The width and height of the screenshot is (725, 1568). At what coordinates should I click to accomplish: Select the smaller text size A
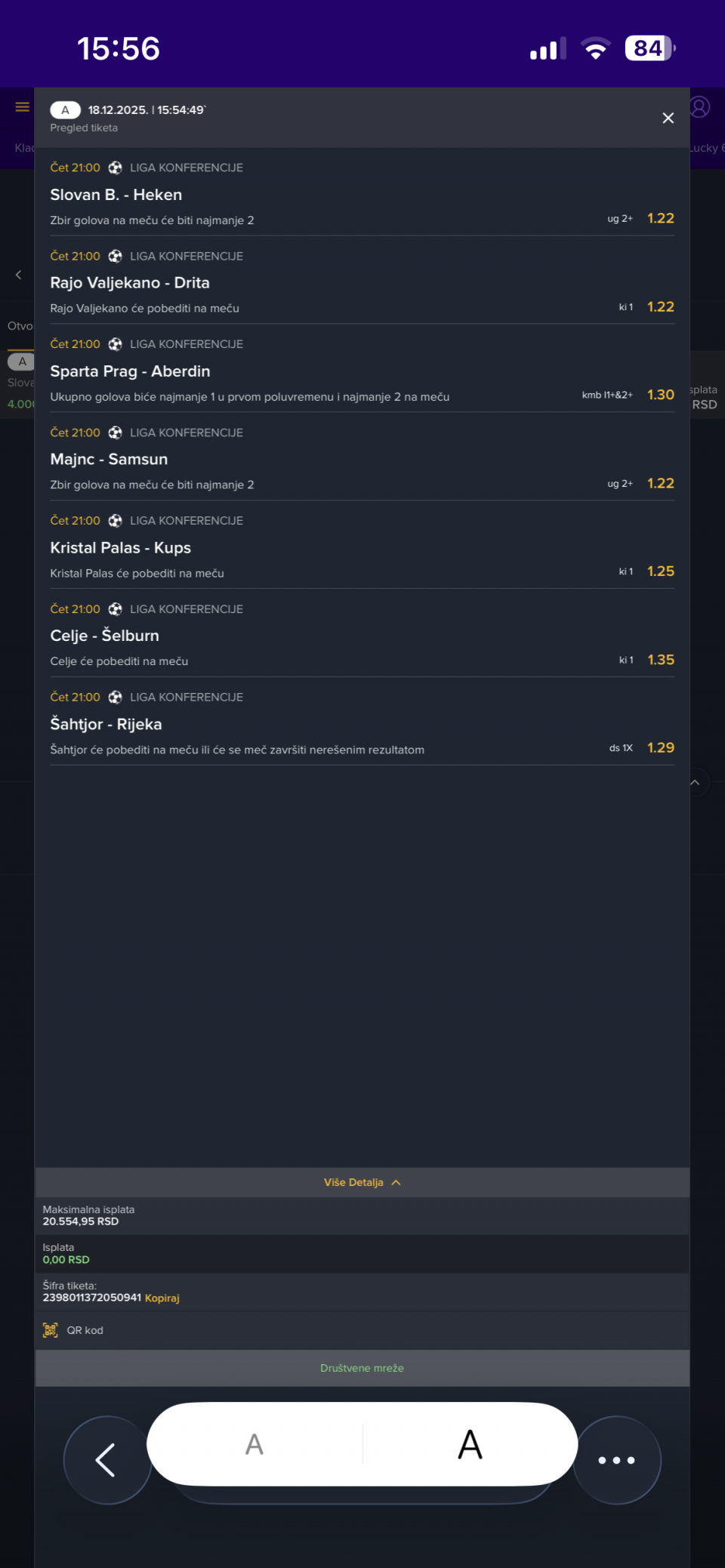pos(255,1444)
